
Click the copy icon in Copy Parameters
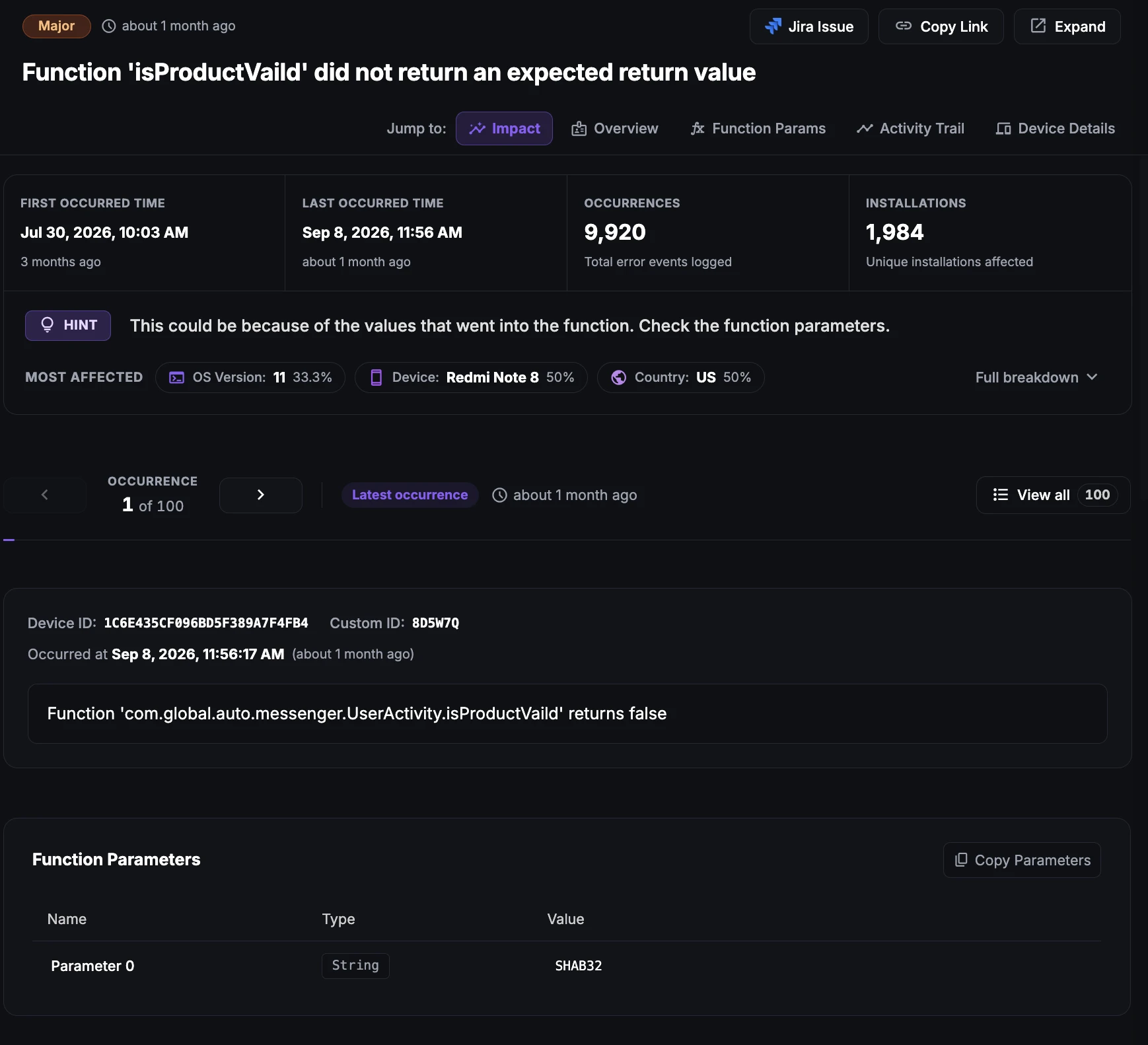[x=961, y=859]
